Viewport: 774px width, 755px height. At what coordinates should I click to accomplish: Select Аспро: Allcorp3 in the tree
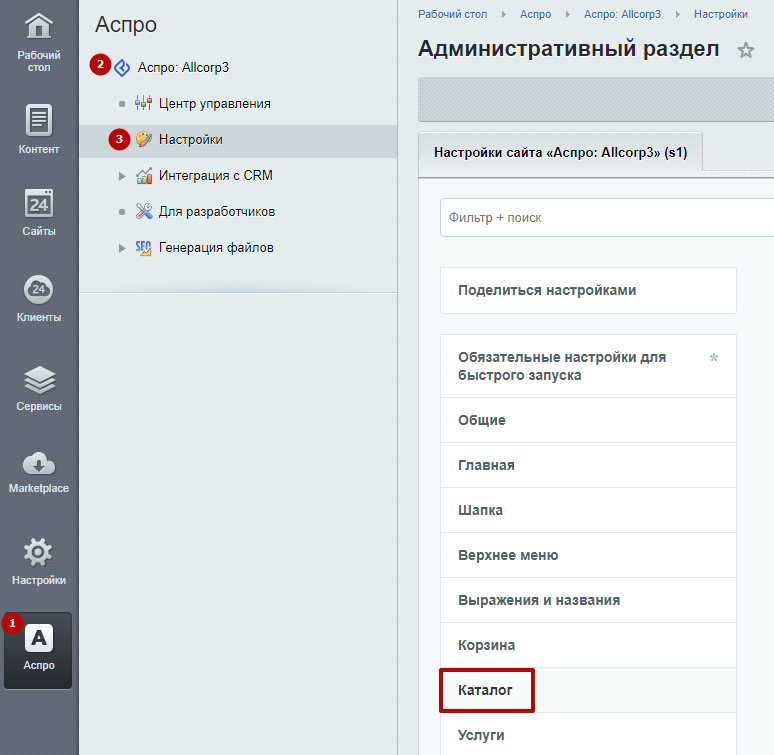pyautogui.click(x=183, y=67)
